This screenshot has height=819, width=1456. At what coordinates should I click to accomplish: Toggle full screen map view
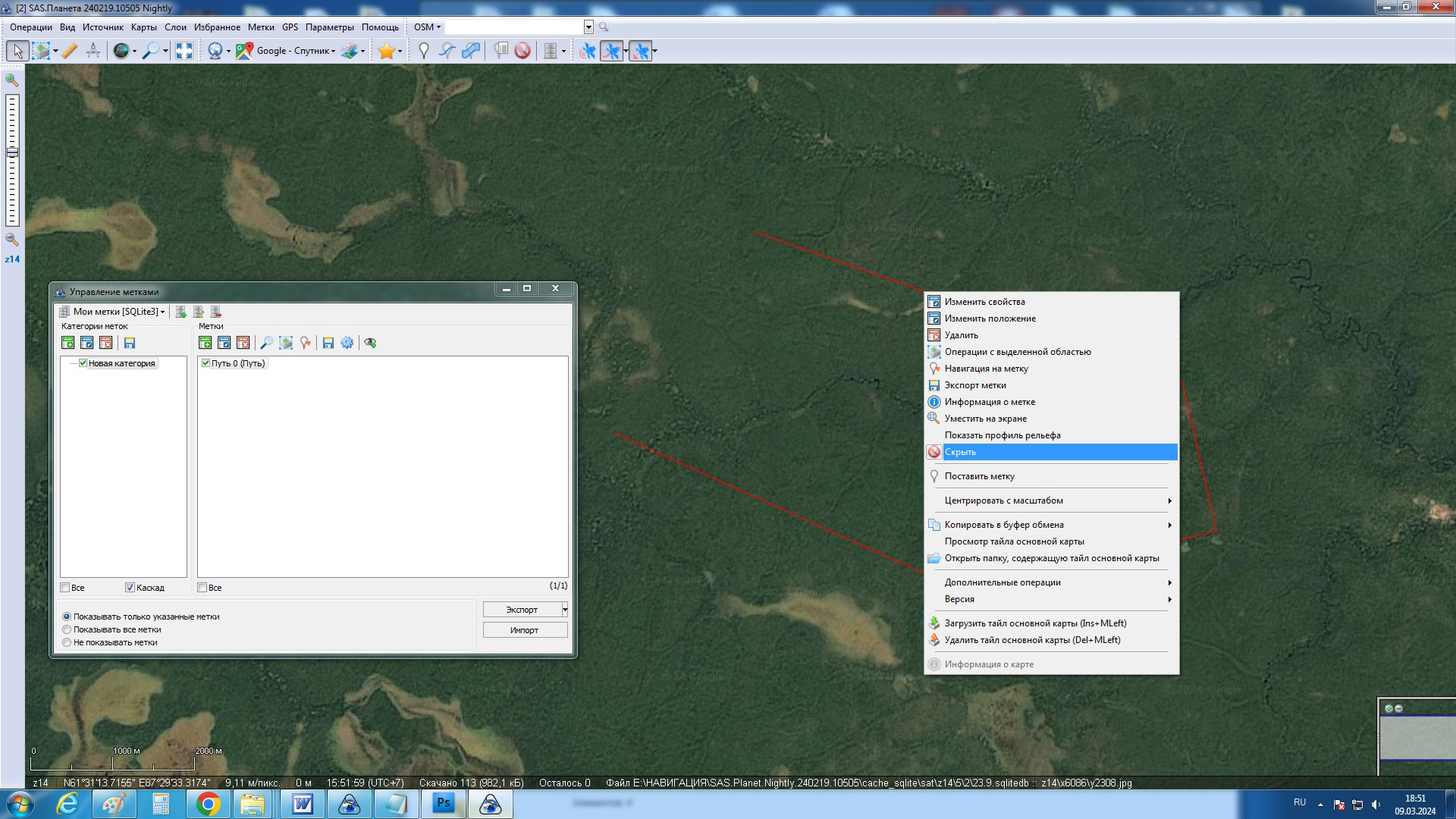click(x=184, y=51)
